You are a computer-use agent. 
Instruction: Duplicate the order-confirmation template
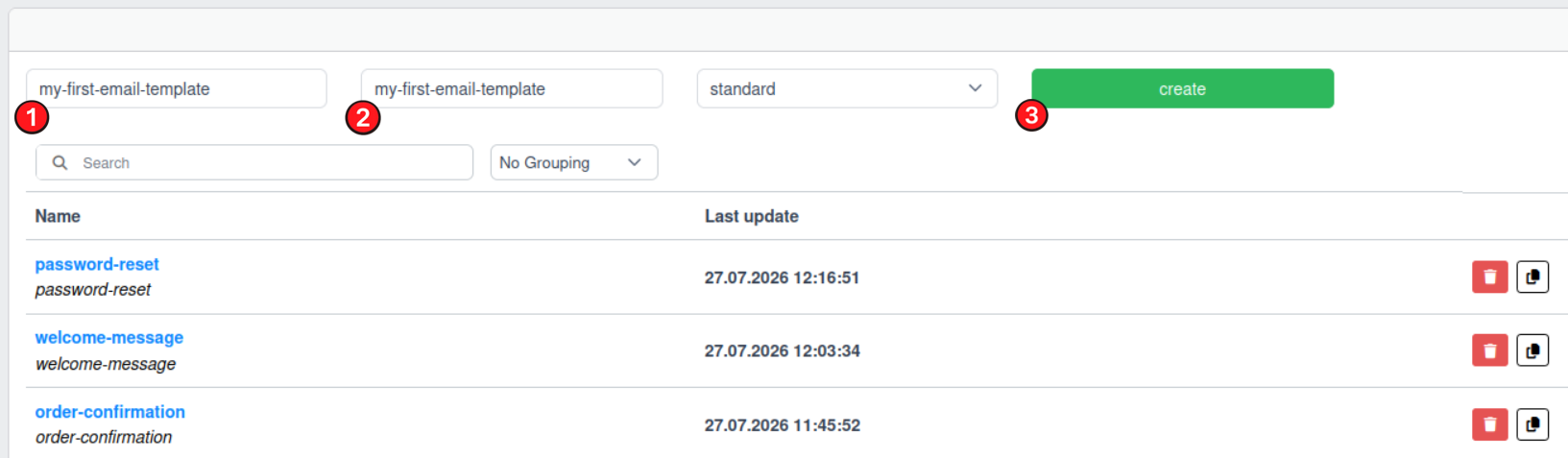1532,423
